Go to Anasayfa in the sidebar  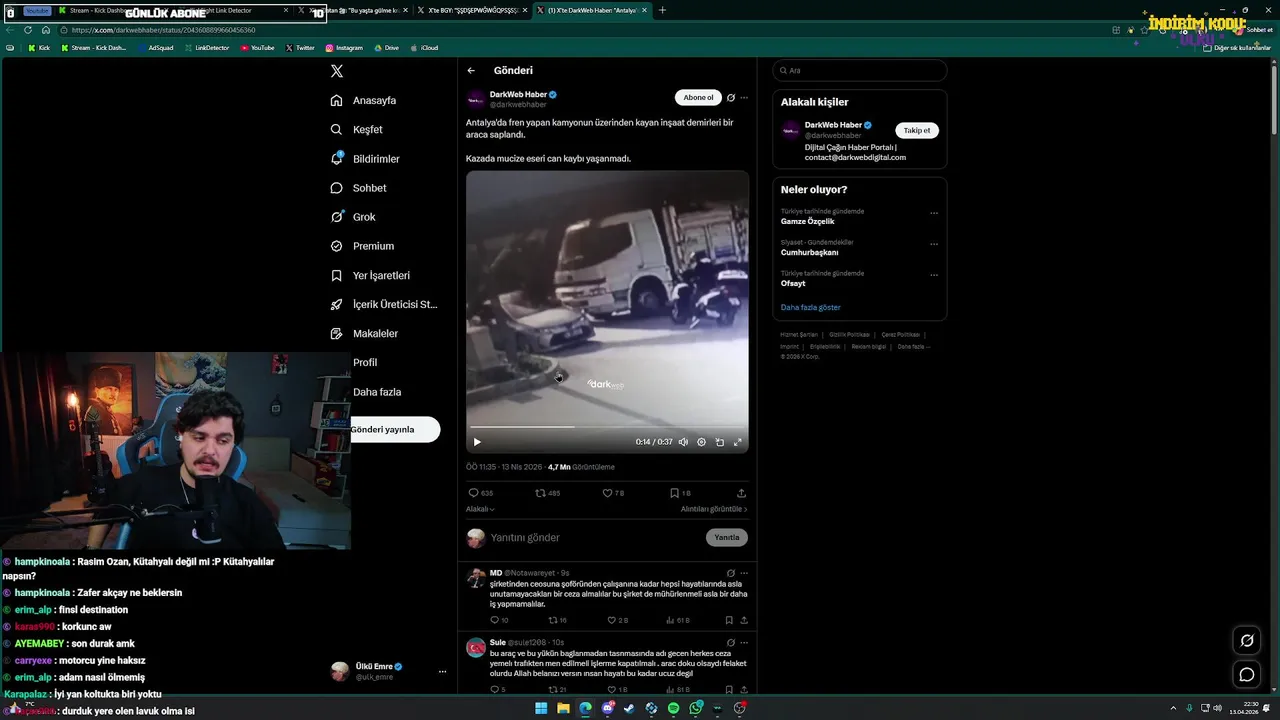(x=364, y=100)
